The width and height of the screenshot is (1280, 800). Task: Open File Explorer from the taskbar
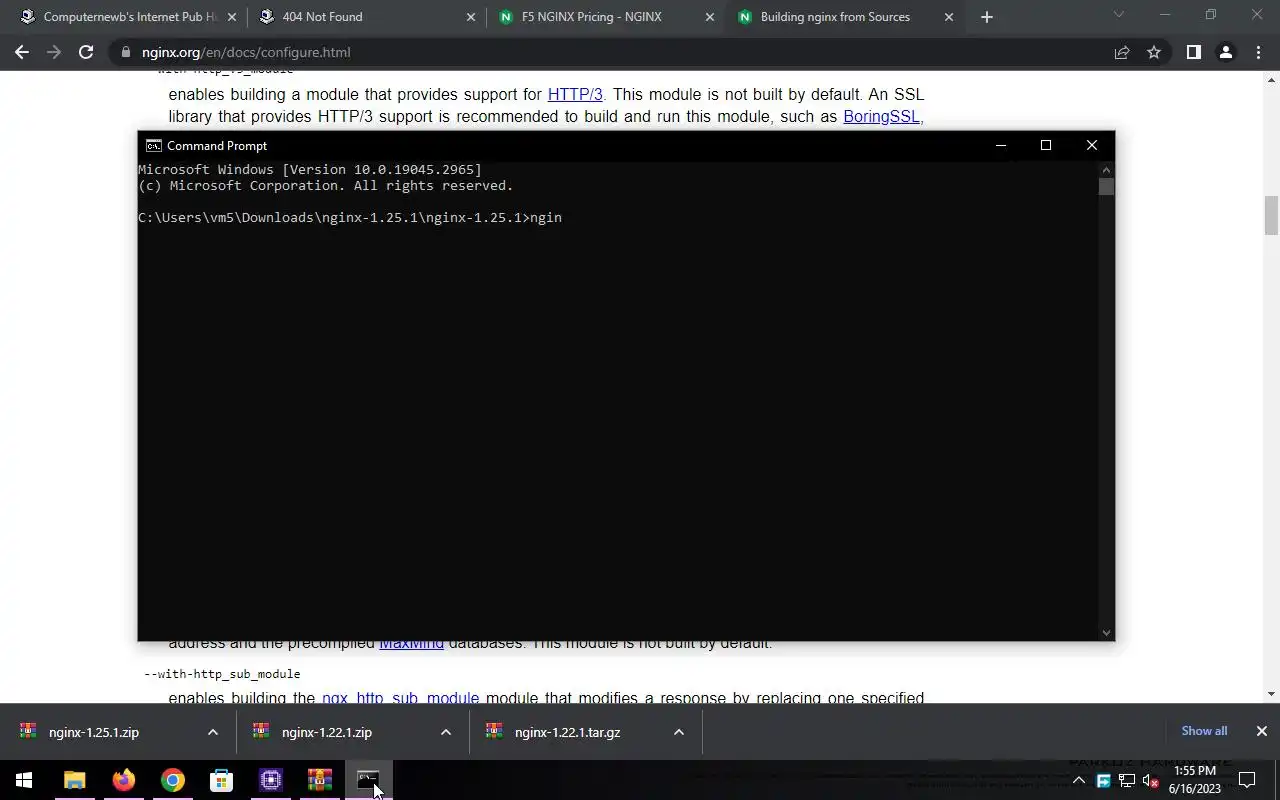[74, 780]
